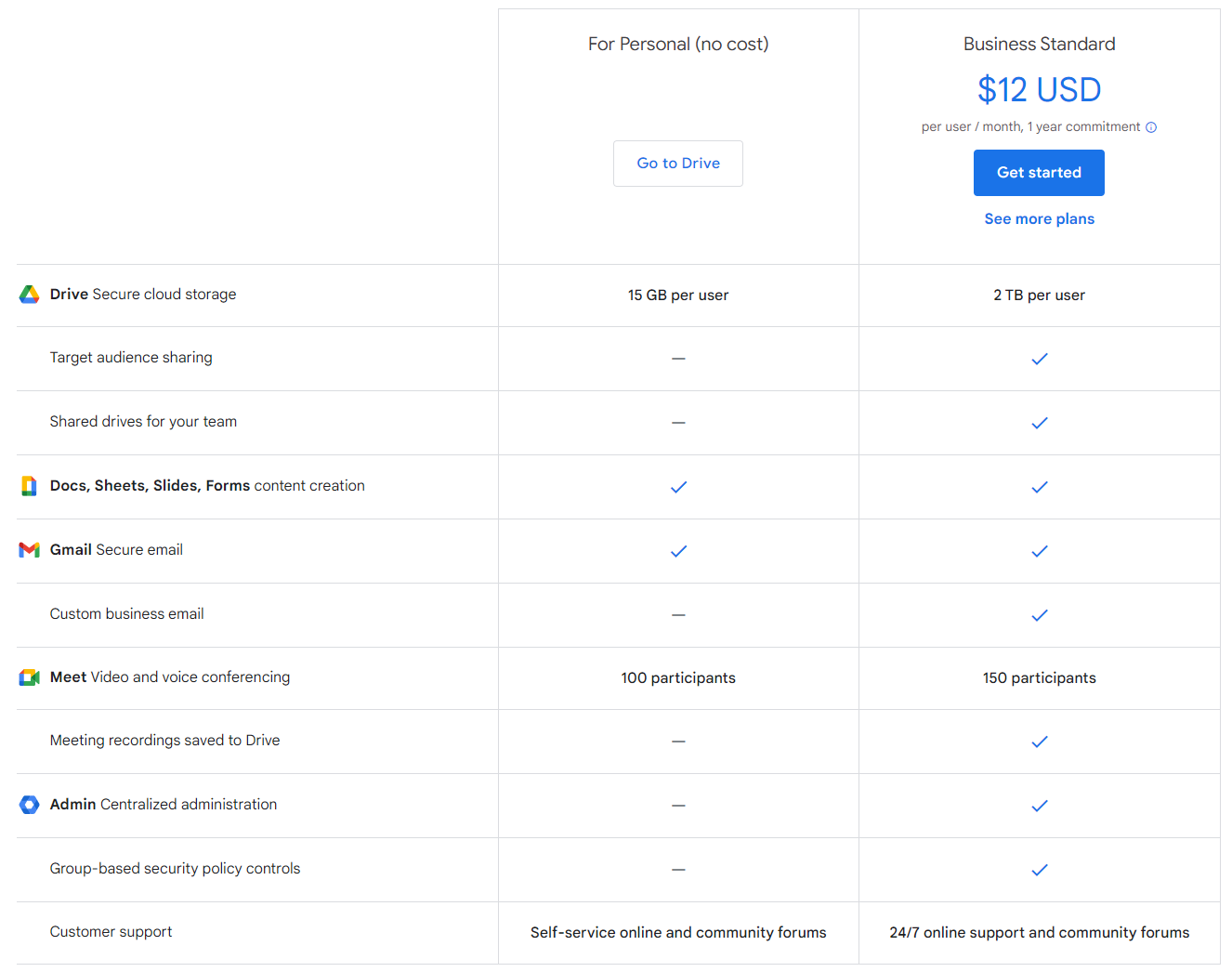This screenshot has width=1232, height=972.
Task: Click the Shared drives checkmark under Business Standard
Action: (x=1039, y=423)
